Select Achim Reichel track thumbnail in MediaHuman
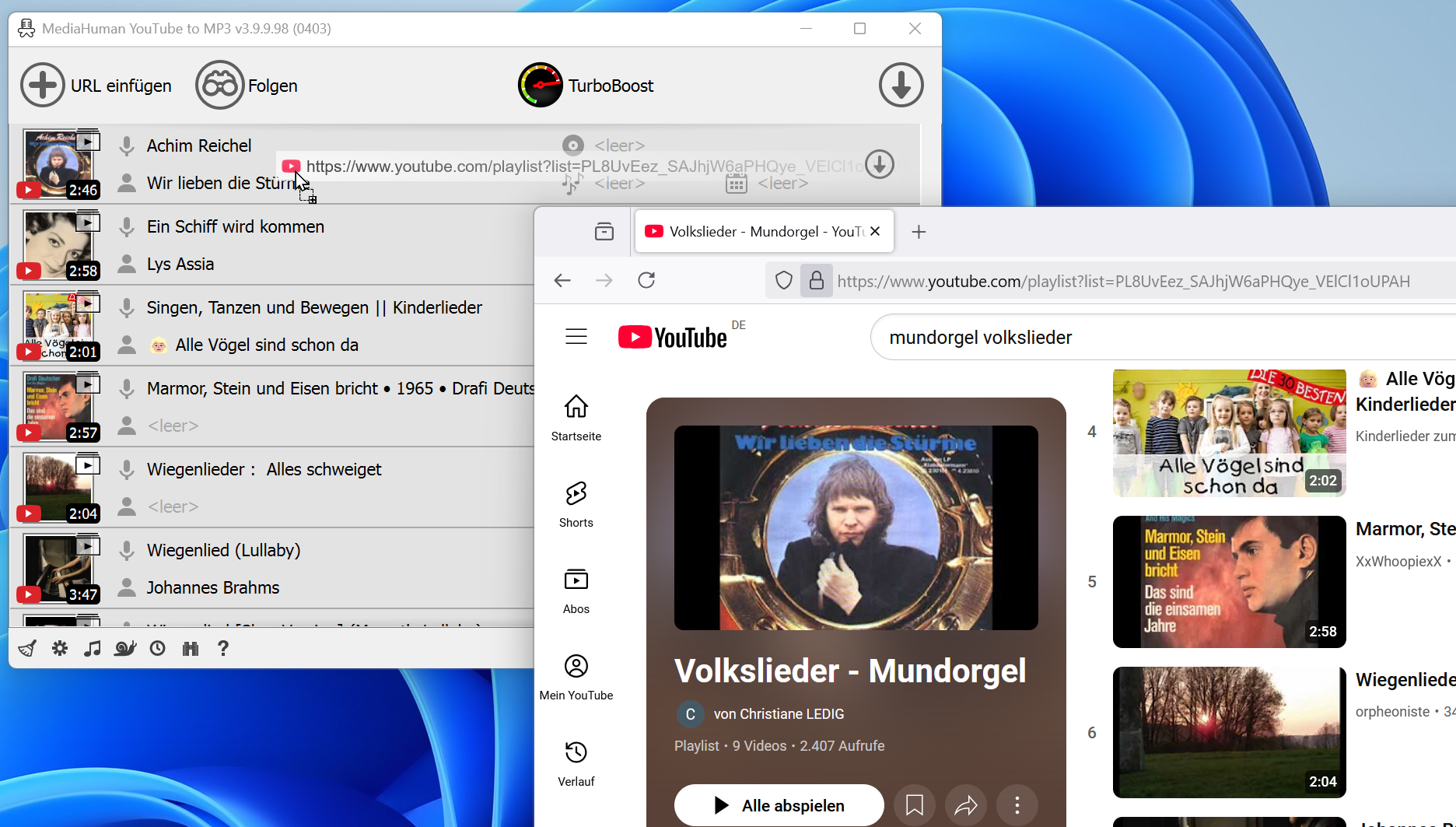 pos(58,163)
